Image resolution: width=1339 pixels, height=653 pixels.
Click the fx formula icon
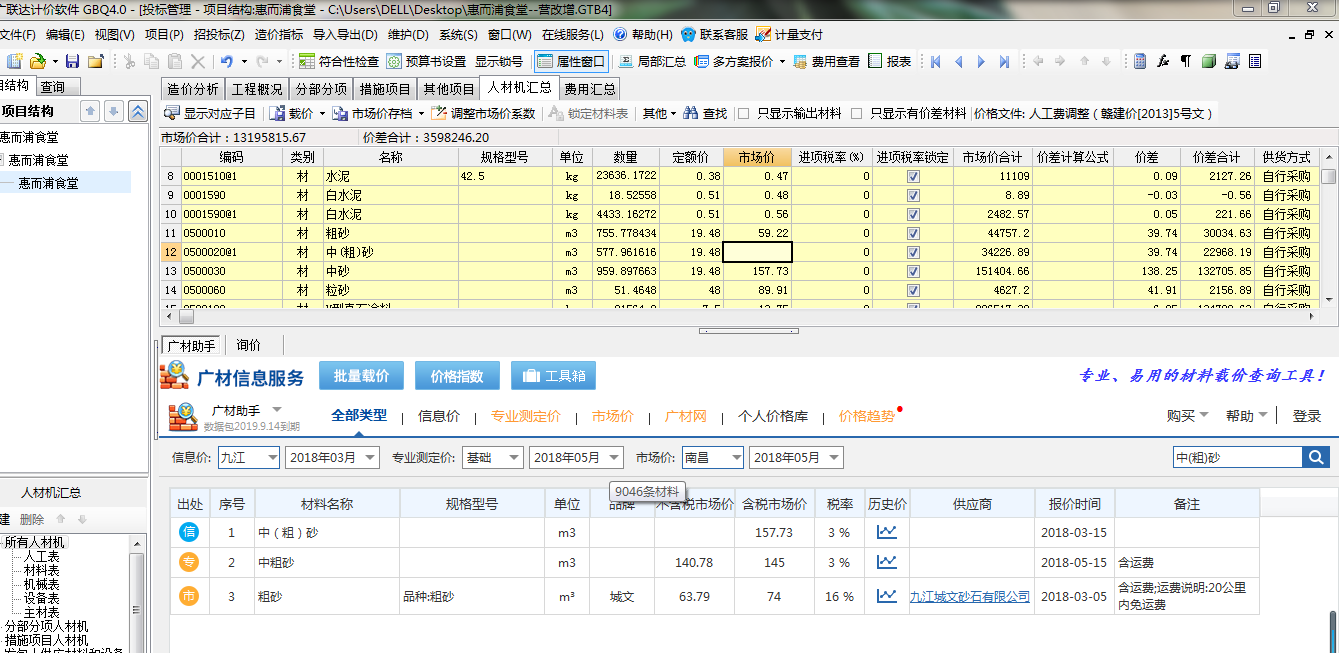click(1163, 61)
